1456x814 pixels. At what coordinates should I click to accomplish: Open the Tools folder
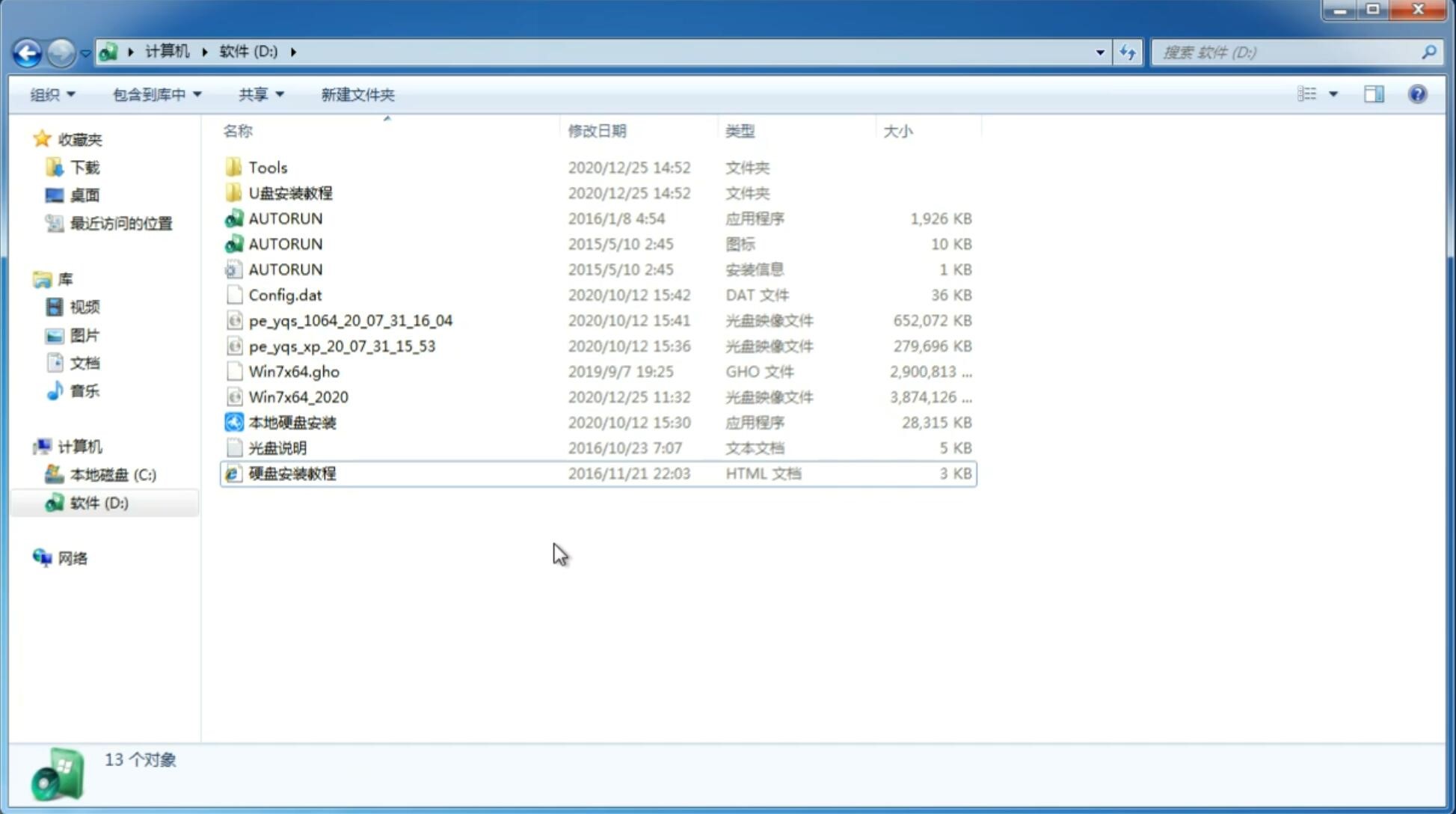click(x=267, y=167)
